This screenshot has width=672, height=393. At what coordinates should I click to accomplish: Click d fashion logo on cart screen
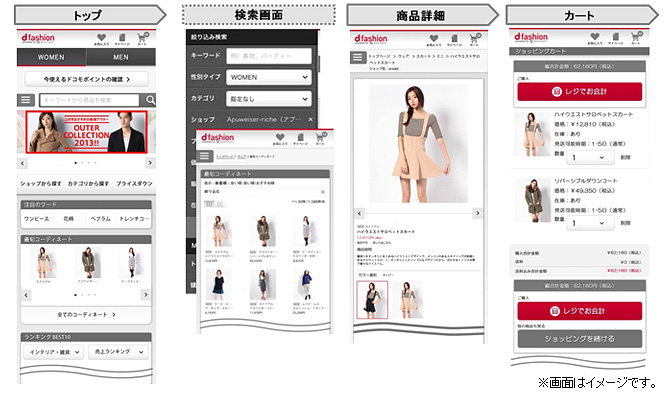click(x=531, y=37)
